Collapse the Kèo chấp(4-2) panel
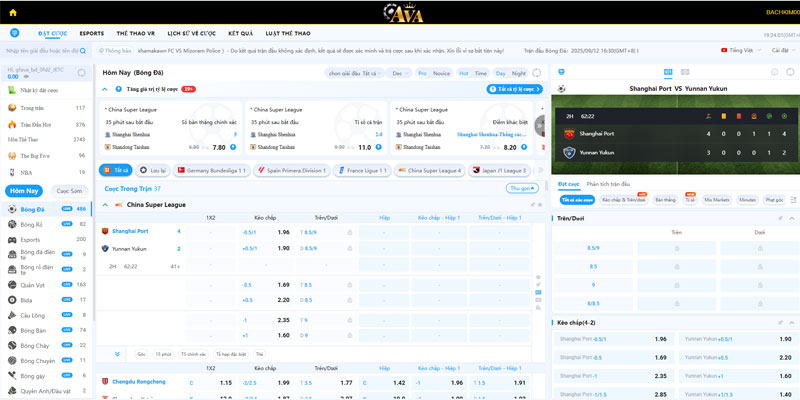 coord(792,323)
